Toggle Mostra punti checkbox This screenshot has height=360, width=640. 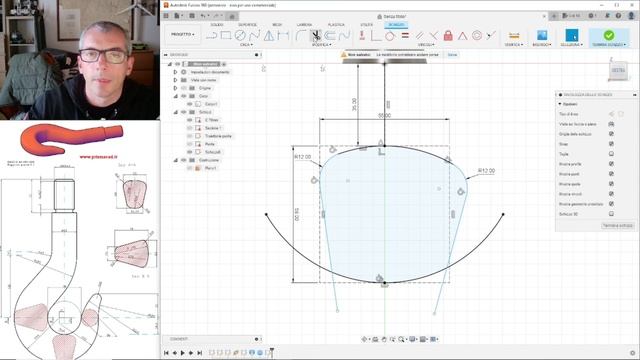tap(611, 174)
